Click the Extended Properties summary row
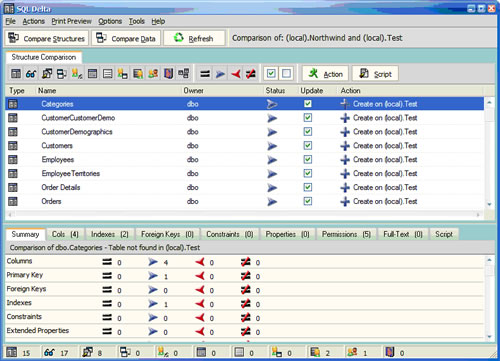 (245, 331)
